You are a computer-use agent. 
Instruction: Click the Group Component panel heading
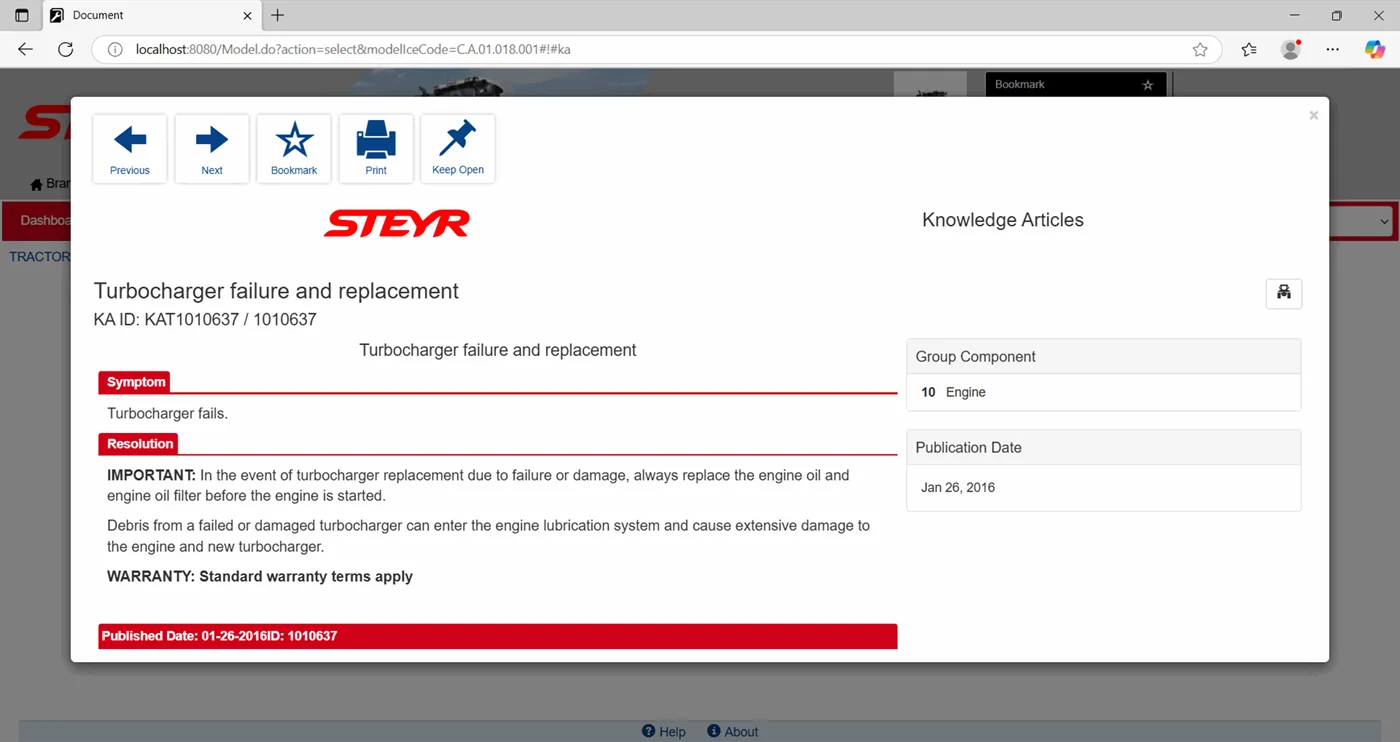point(1104,357)
